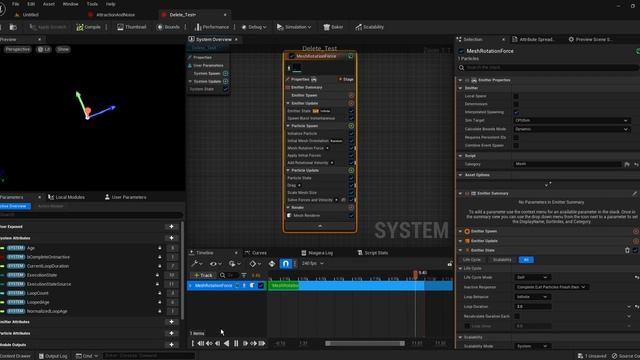Toggle the Interpolated Spawning checkbox
Viewport: 640px width, 360px height.
(x=516, y=112)
